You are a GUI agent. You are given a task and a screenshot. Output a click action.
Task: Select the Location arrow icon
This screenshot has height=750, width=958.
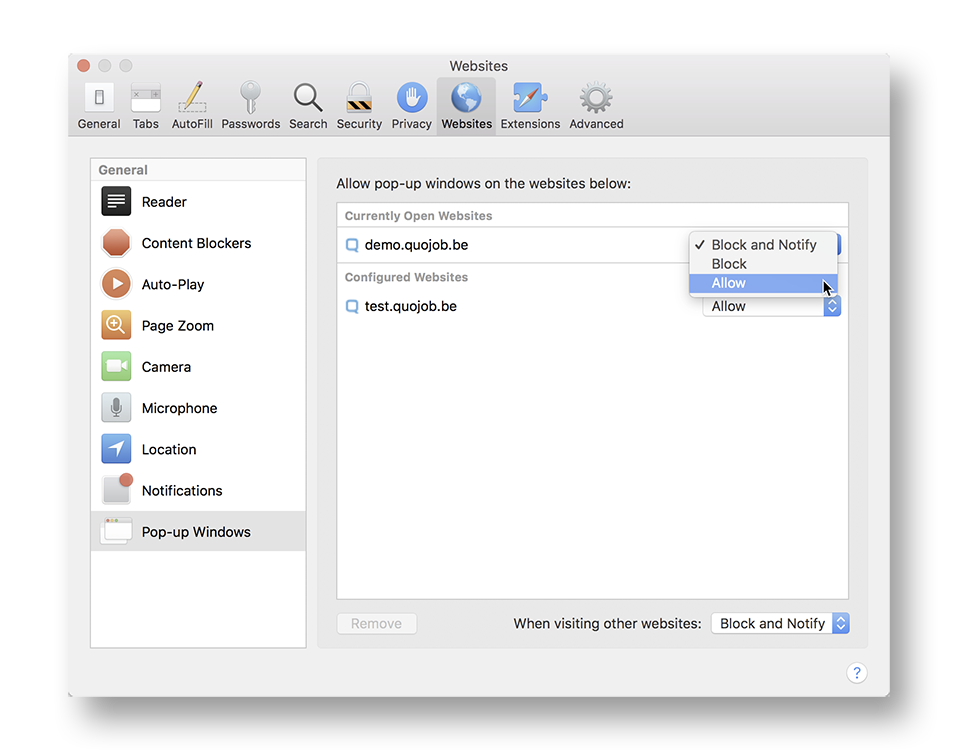(x=116, y=449)
